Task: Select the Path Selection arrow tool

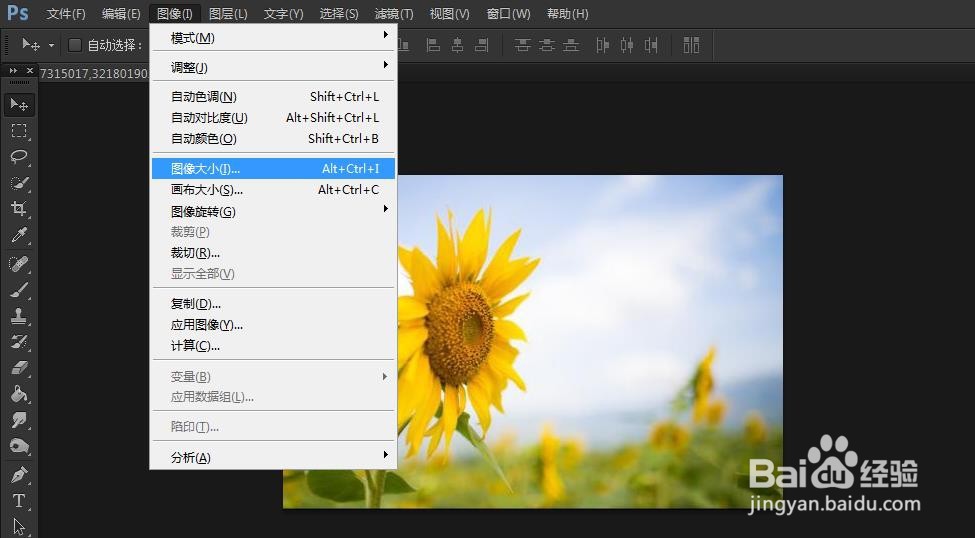Action: (19, 527)
